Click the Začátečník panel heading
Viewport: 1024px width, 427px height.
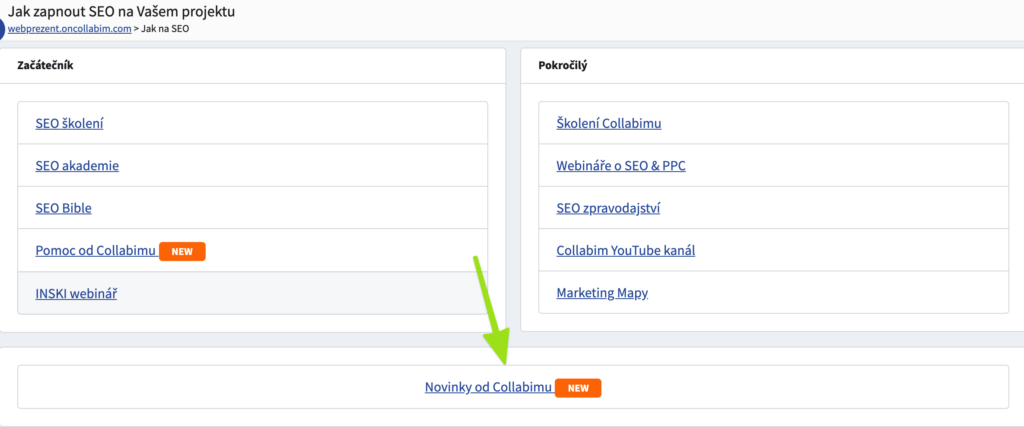tap(45, 65)
